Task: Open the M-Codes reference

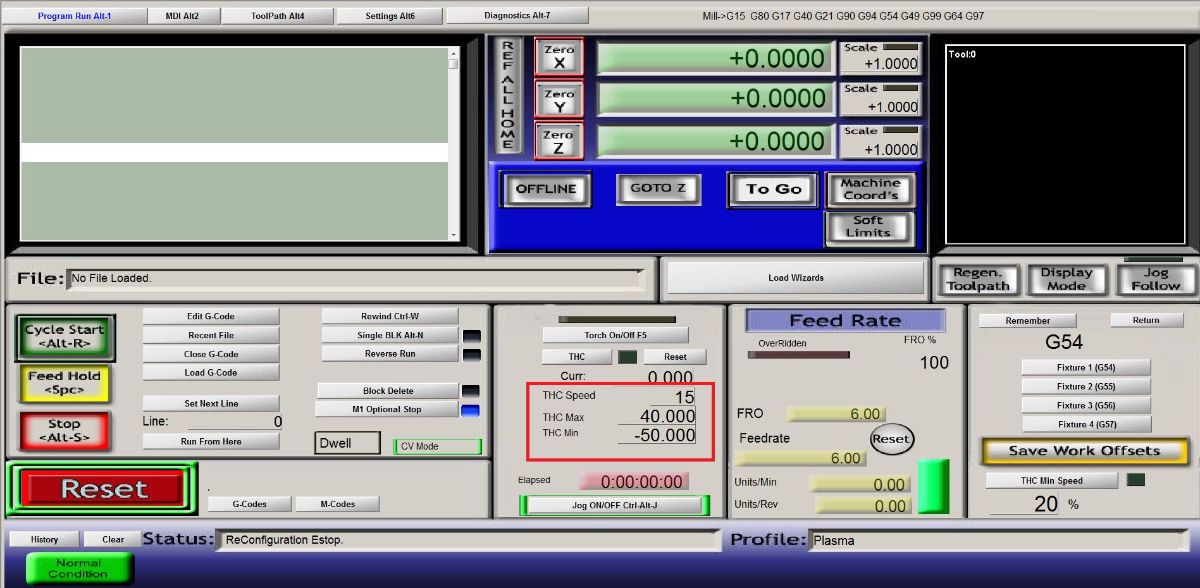Action: pos(338,504)
